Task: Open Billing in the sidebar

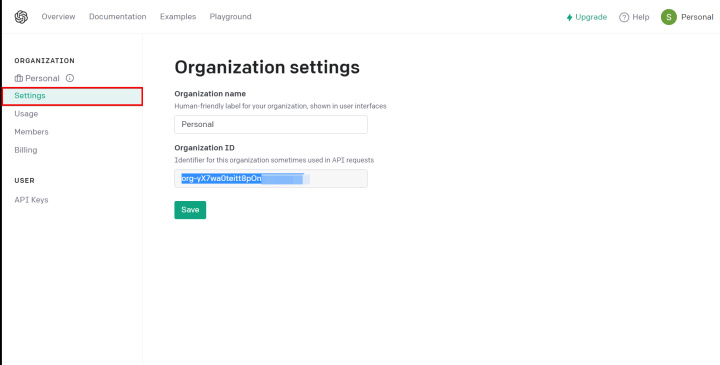Action: (x=26, y=150)
